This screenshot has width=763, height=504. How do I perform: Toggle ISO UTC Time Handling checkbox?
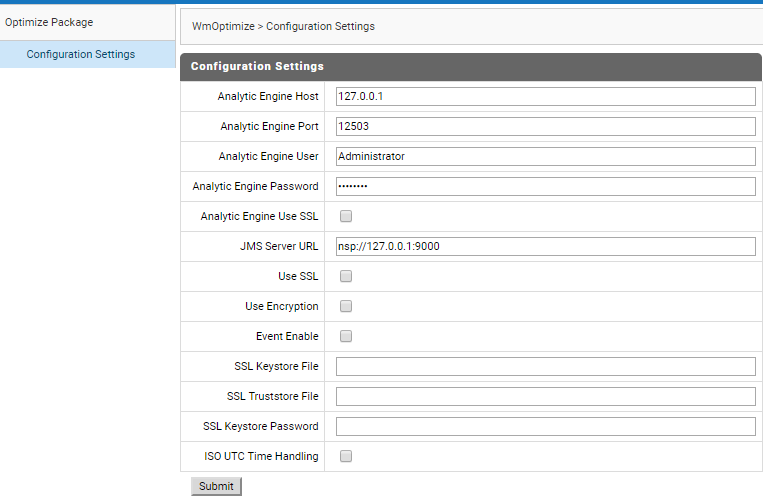(345, 456)
